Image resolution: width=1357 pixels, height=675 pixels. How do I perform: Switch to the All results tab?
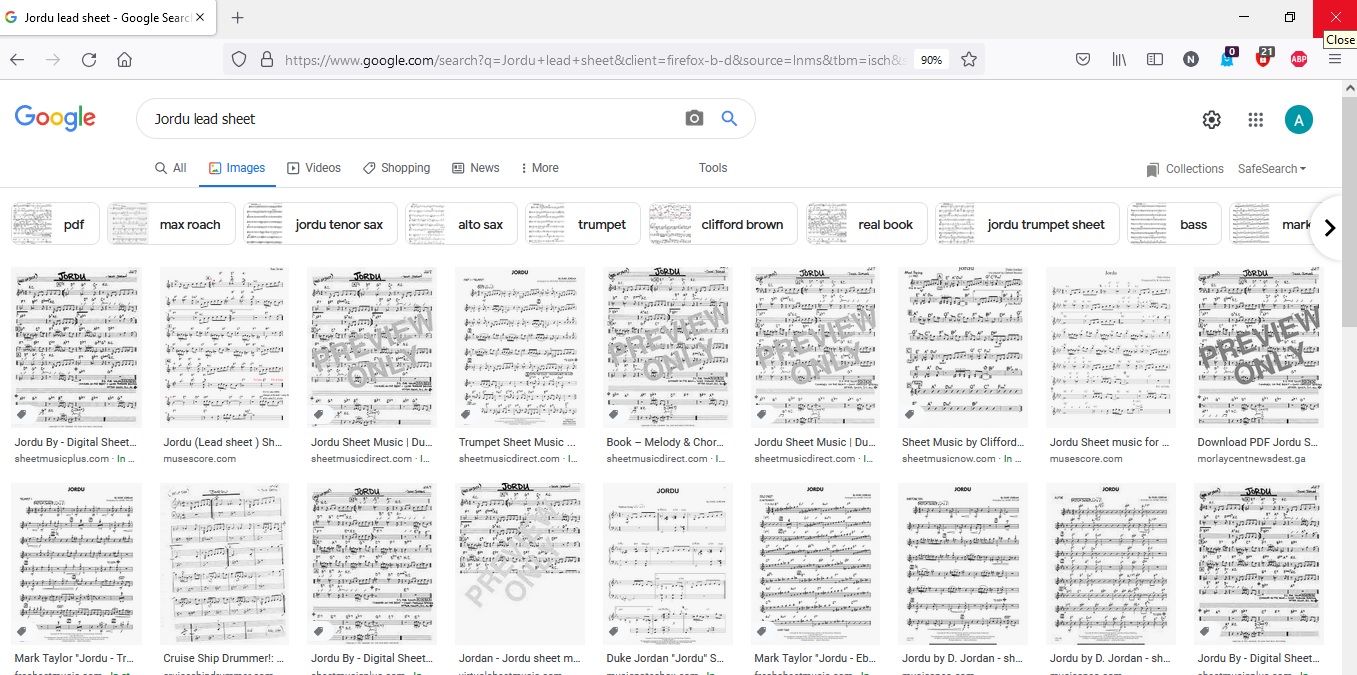[171, 168]
